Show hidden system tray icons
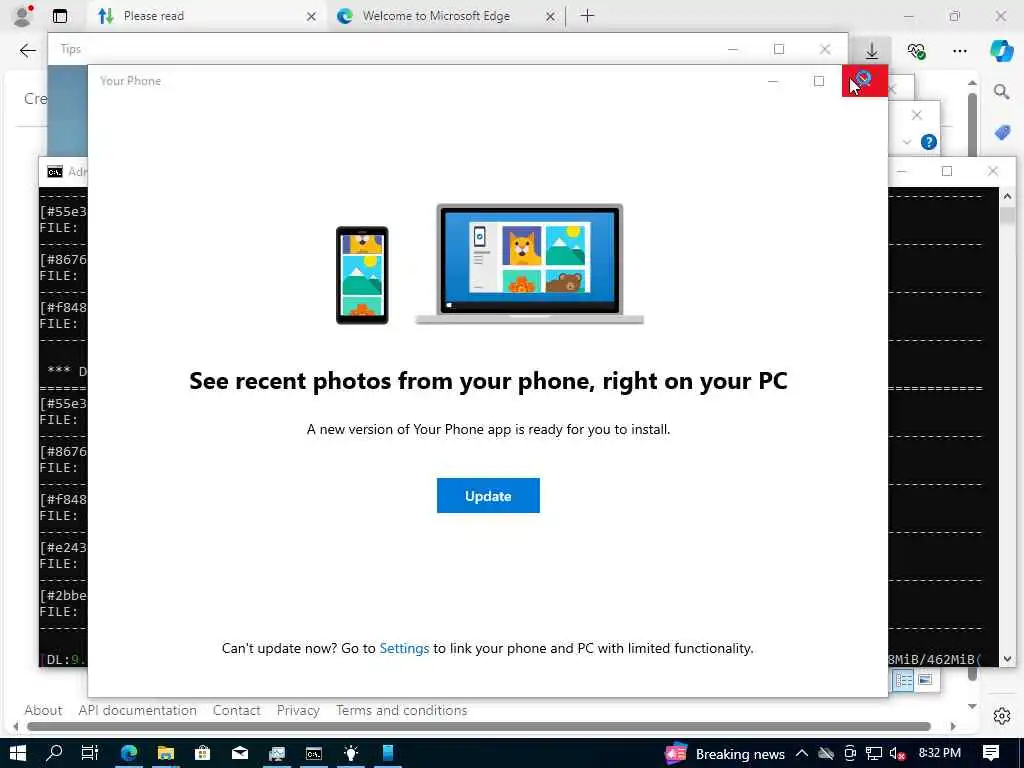The image size is (1024, 768). pos(802,754)
